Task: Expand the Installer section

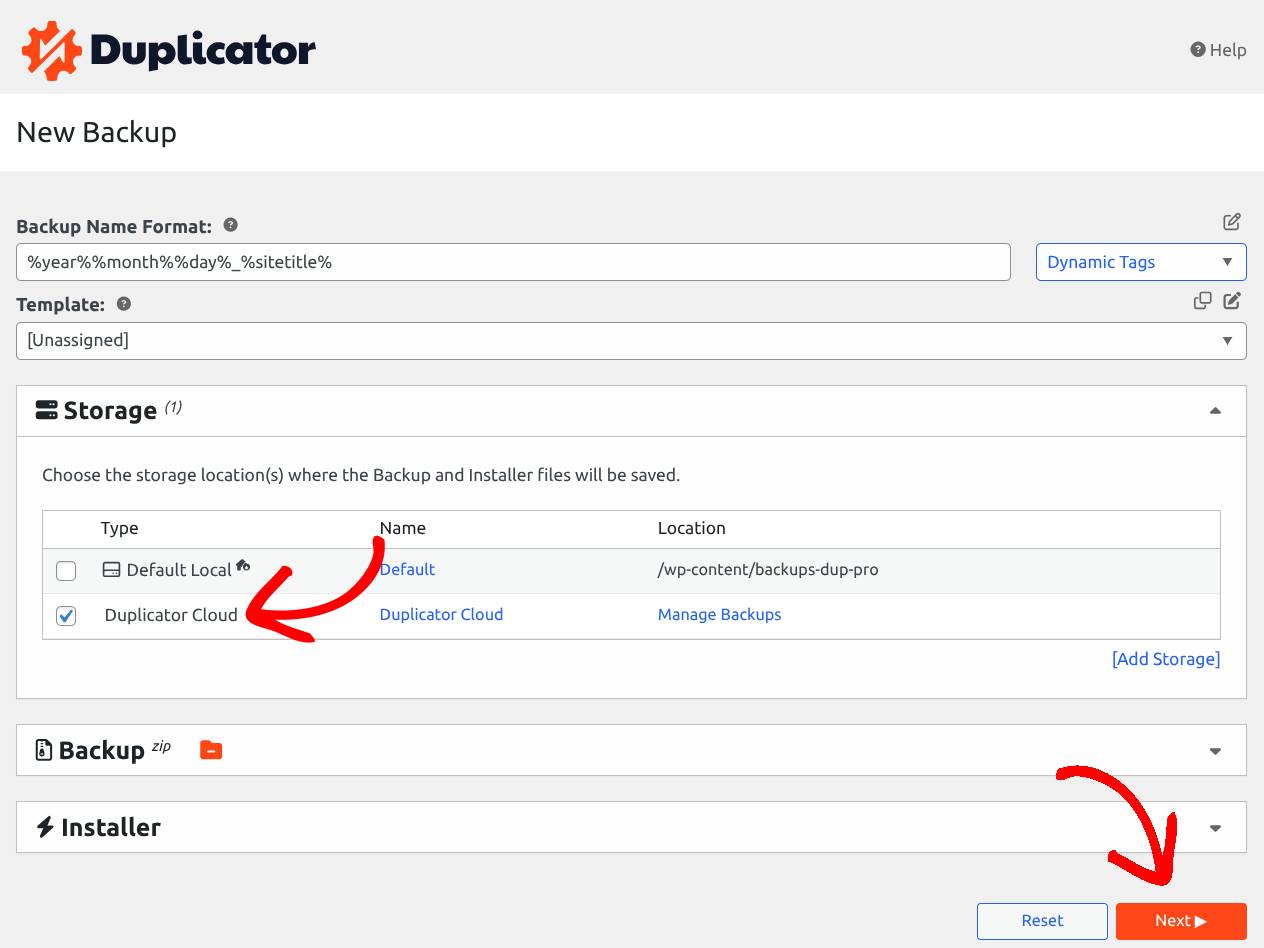Action: (x=1215, y=827)
